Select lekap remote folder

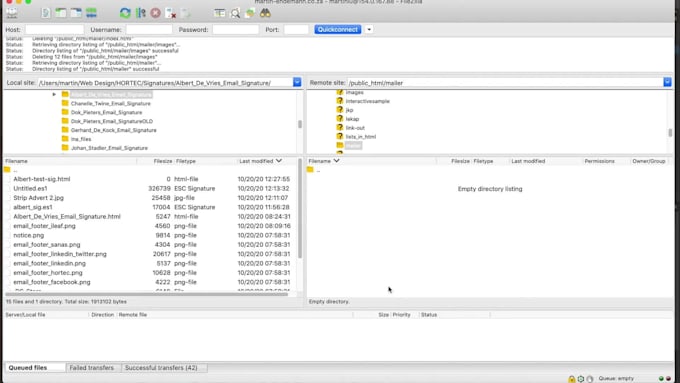coord(352,119)
